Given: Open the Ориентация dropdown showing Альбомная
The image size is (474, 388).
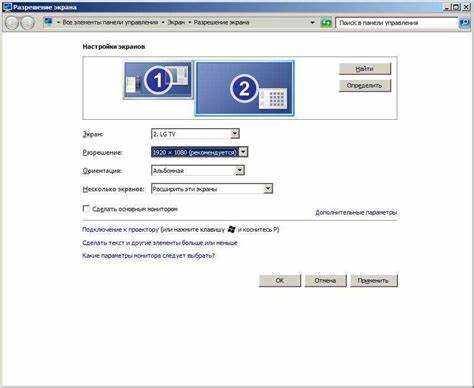Looking at the screenshot, I should click(x=198, y=171).
